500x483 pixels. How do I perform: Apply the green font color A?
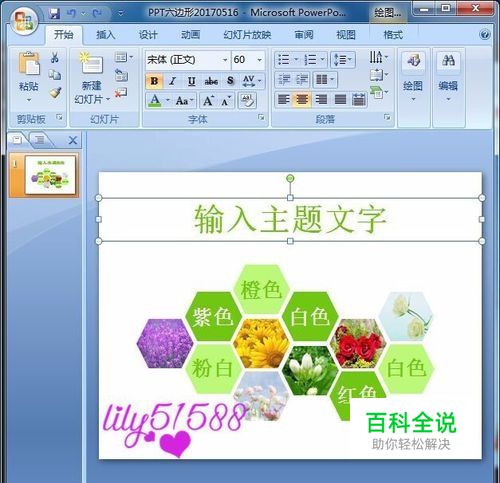tap(154, 100)
